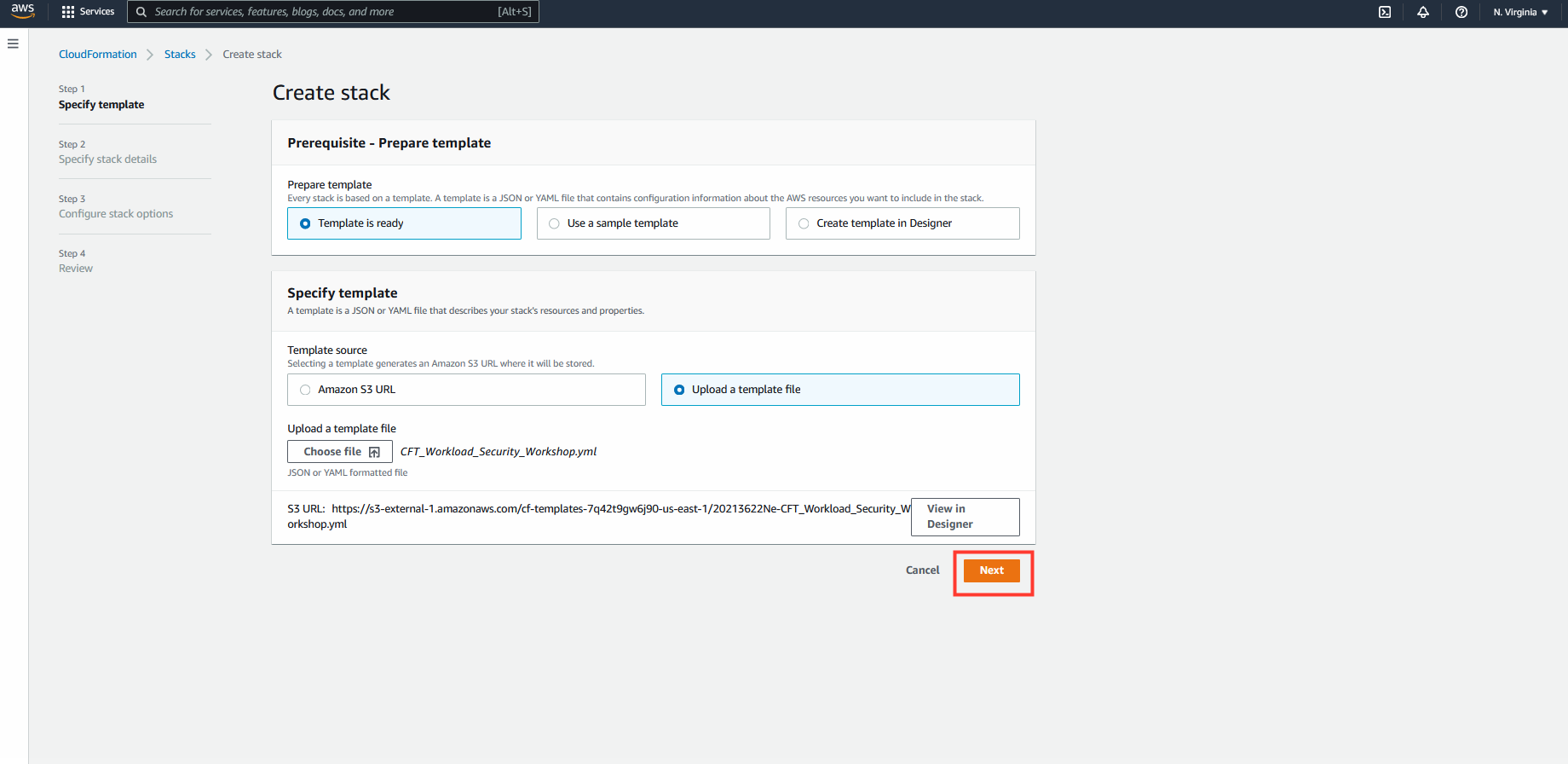Select Use a sample template option
This screenshot has height=764, width=1568.
tap(653, 223)
